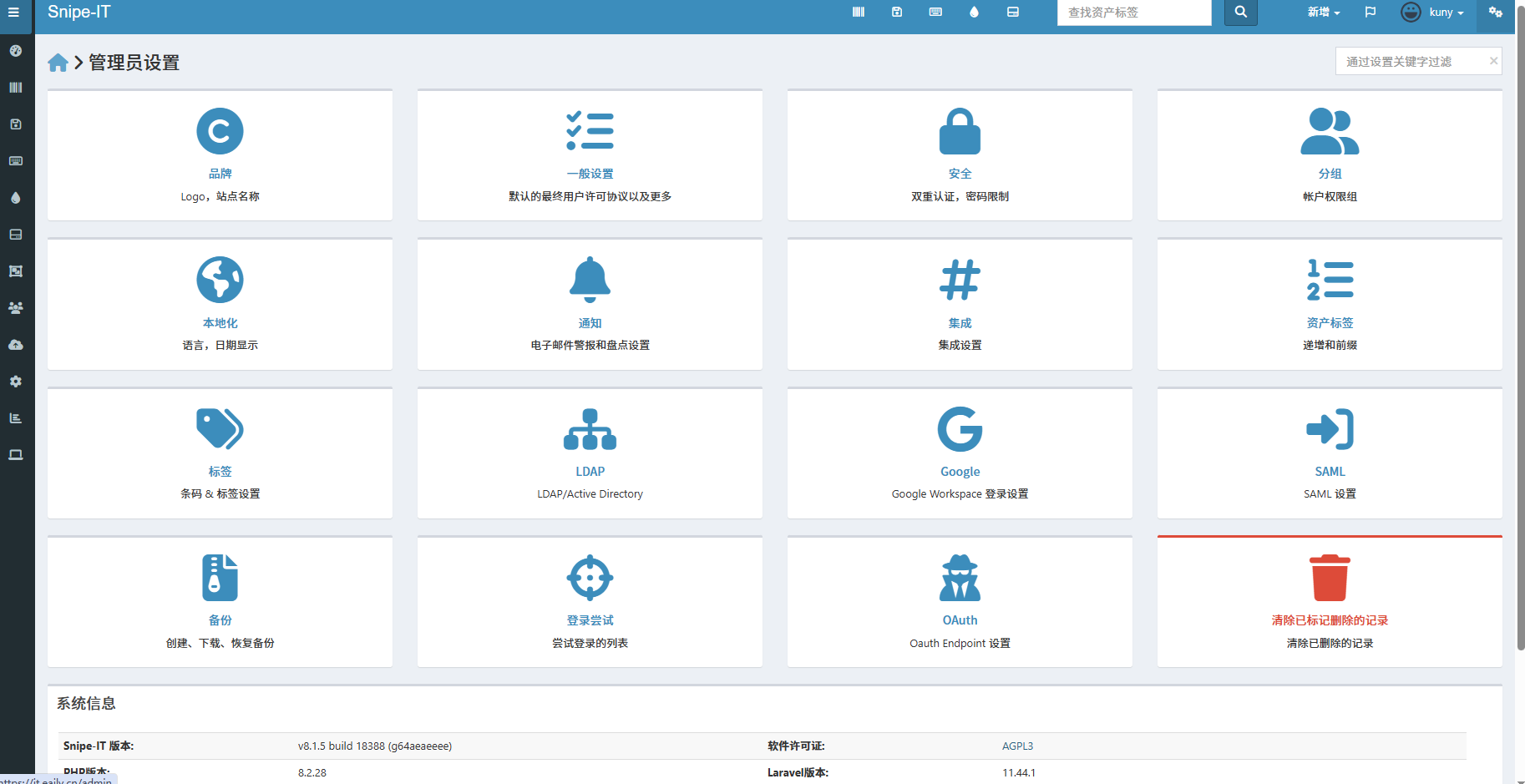Open the SAML sign-in arrow icon
The image size is (1525, 784).
[x=1330, y=428]
